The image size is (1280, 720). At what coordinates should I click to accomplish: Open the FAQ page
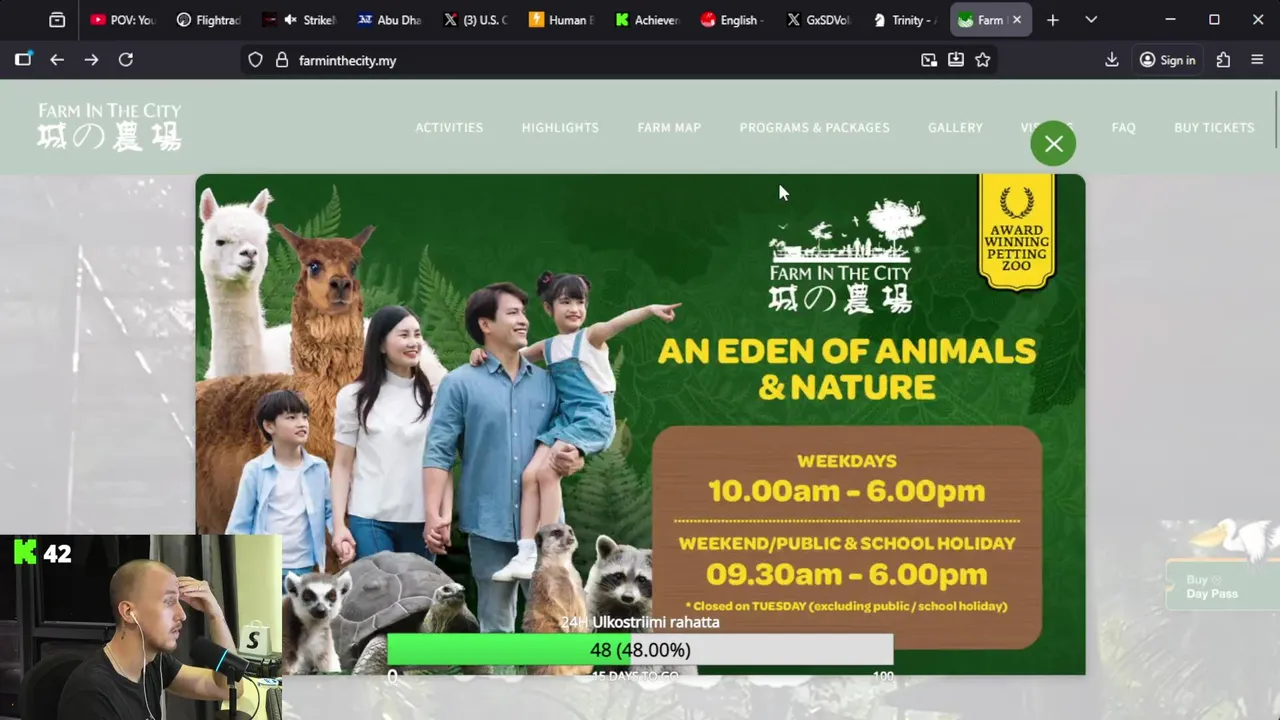(1123, 128)
